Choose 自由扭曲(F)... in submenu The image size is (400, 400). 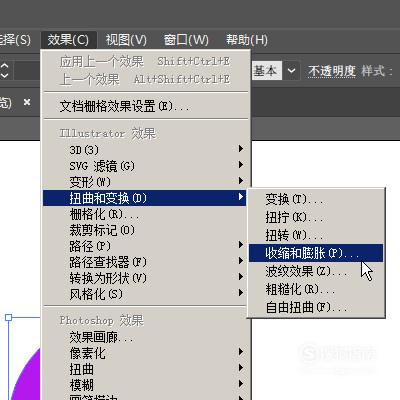[316, 307]
